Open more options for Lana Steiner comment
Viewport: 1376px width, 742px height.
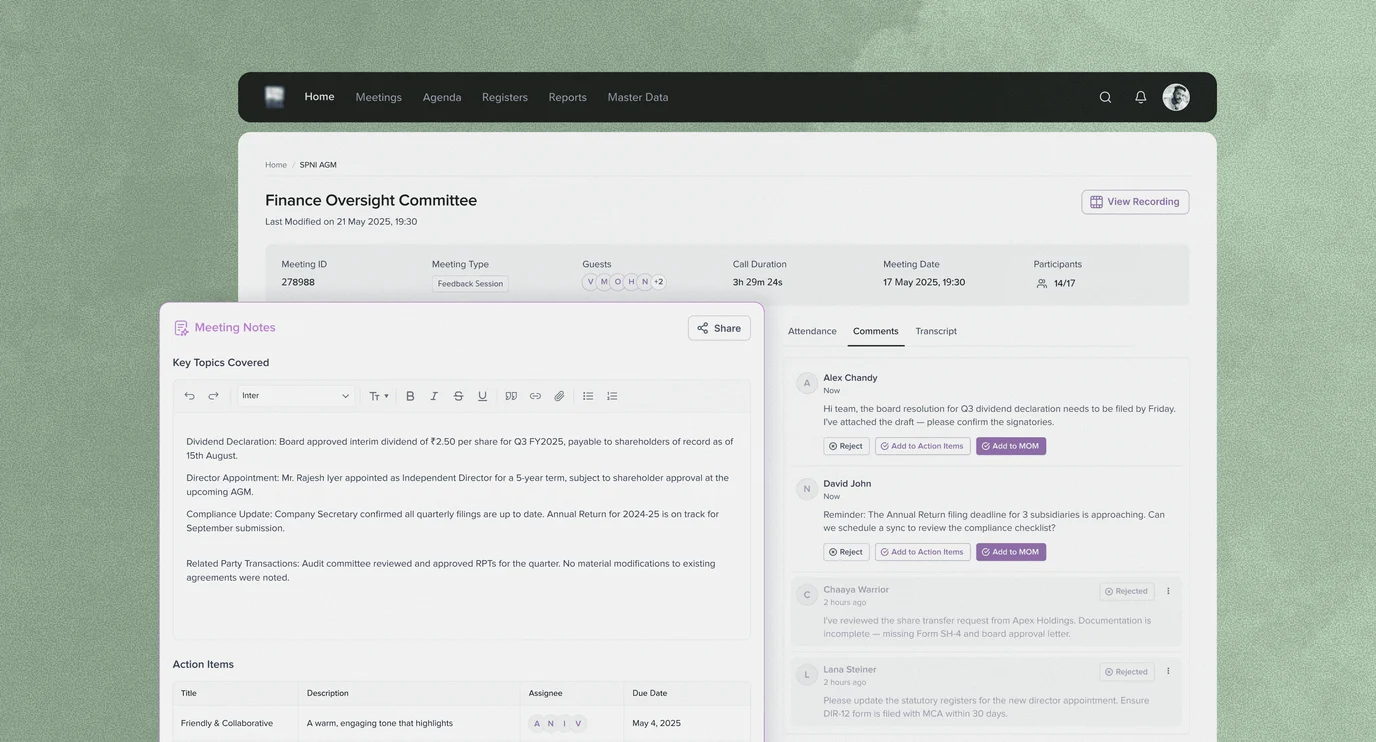[x=1168, y=671]
